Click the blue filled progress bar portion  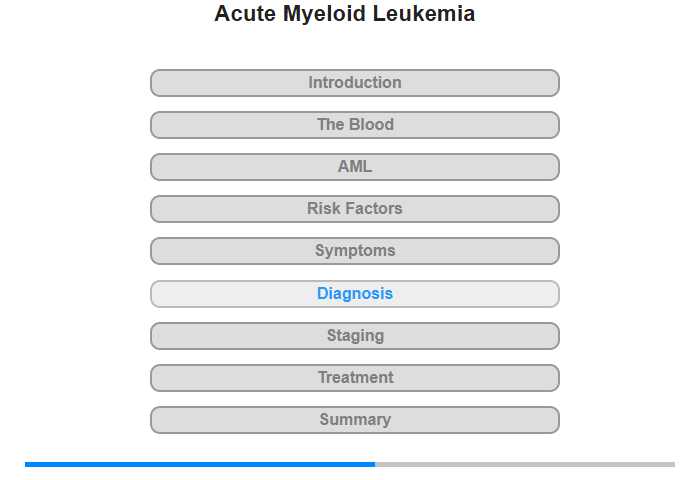(200, 464)
